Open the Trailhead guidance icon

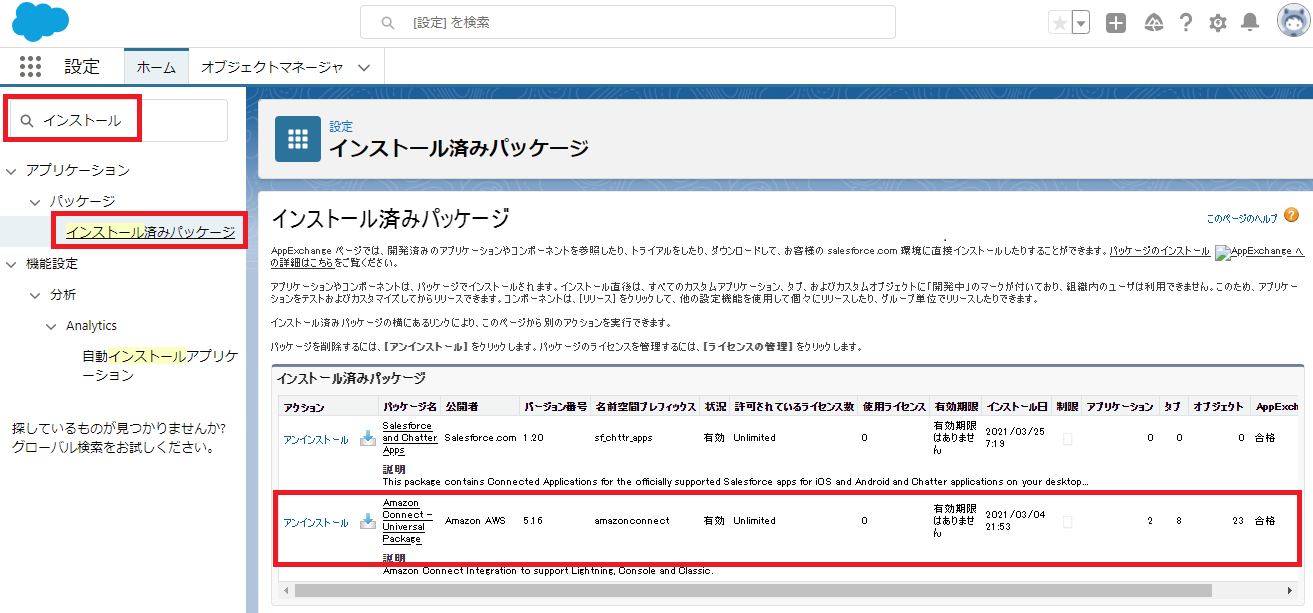(1153, 23)
